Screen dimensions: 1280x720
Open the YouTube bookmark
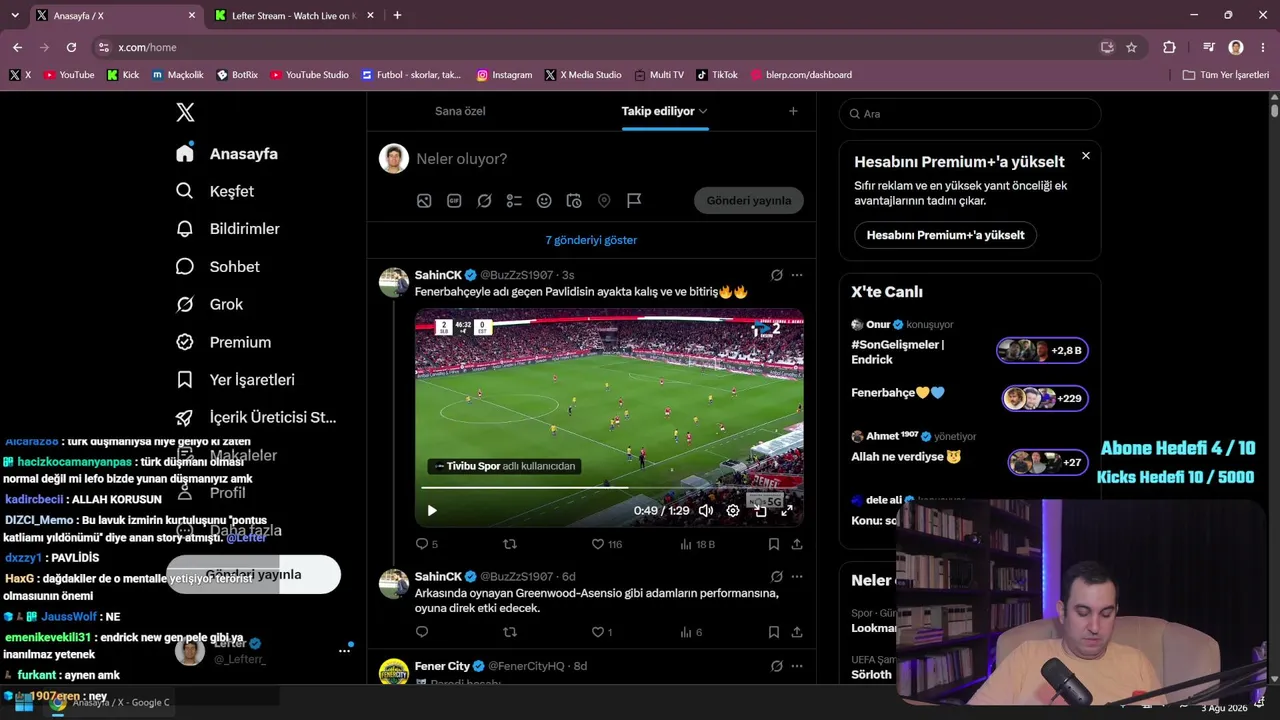point(69,75)
